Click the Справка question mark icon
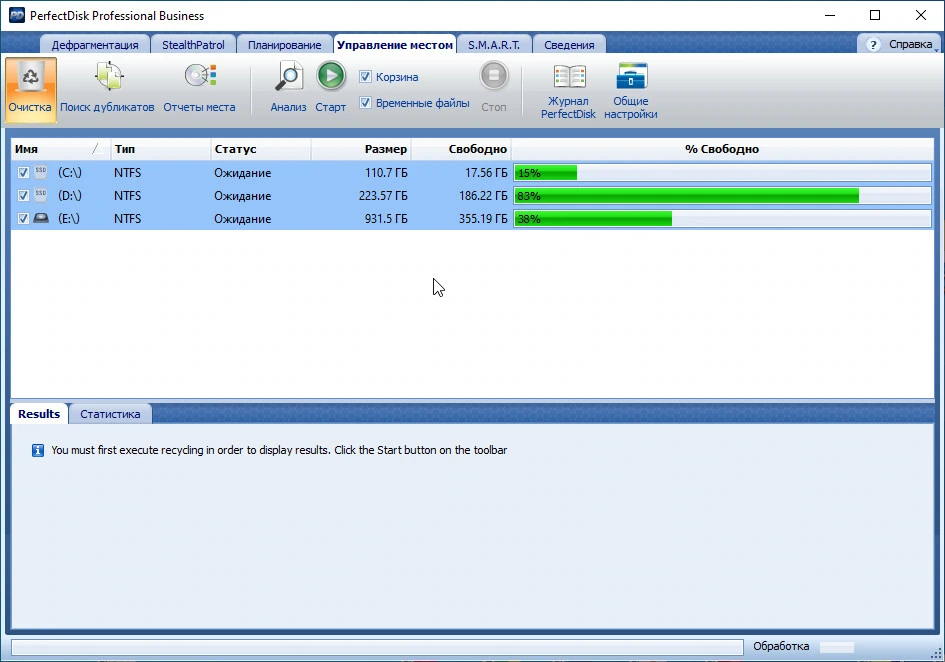 (873, 45)
